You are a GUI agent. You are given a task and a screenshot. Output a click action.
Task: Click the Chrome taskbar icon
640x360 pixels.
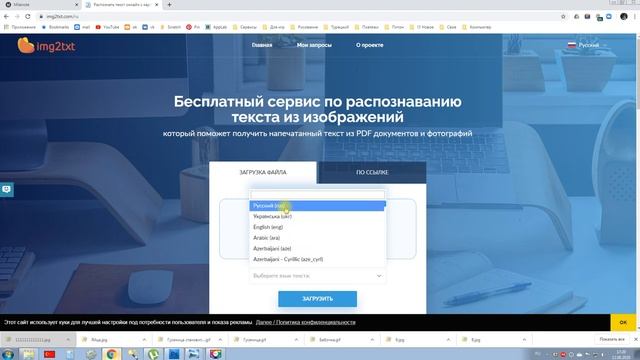pos(112,354)
